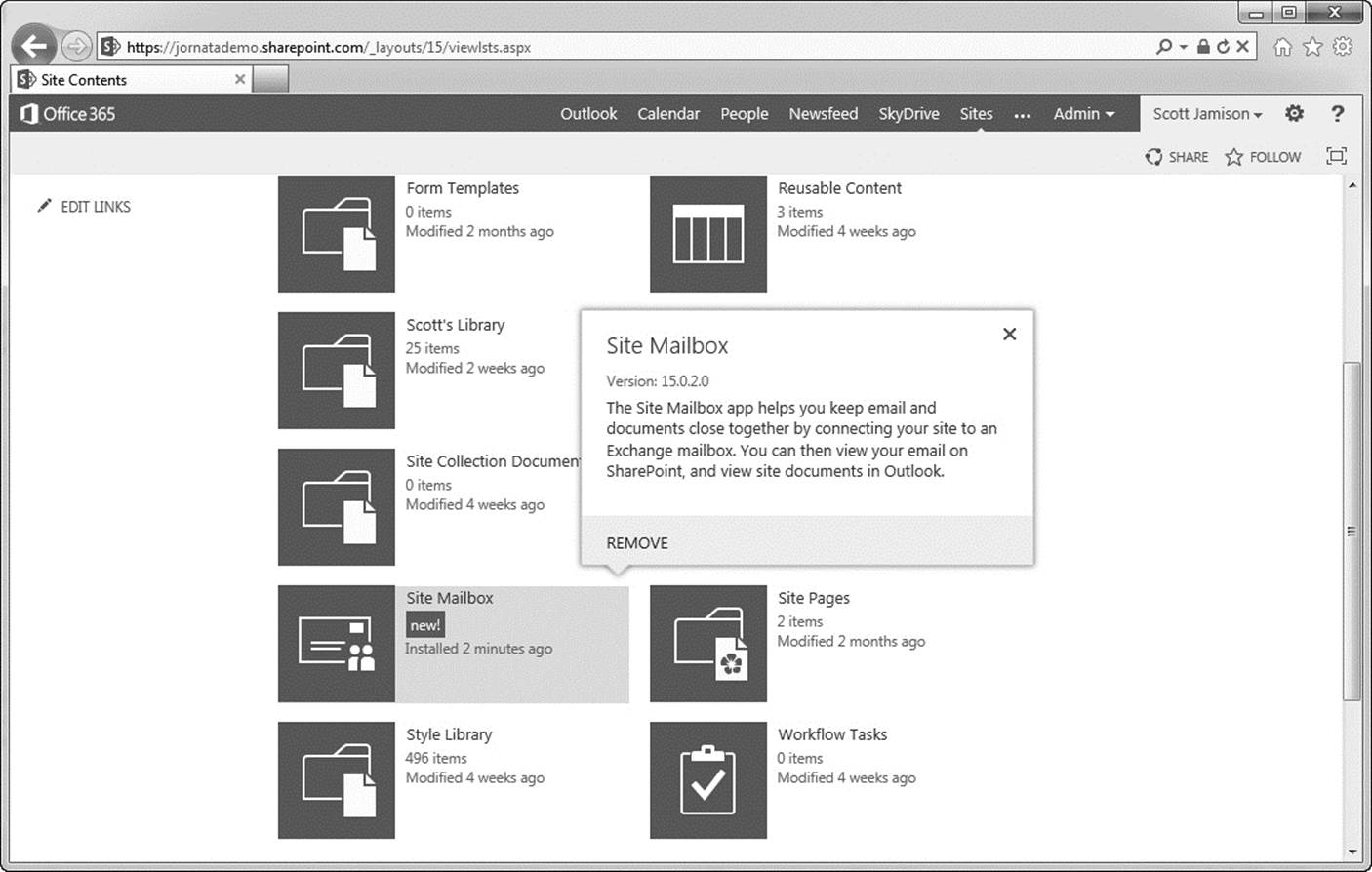Go forward with the browser forward arrow

[76, 46]
